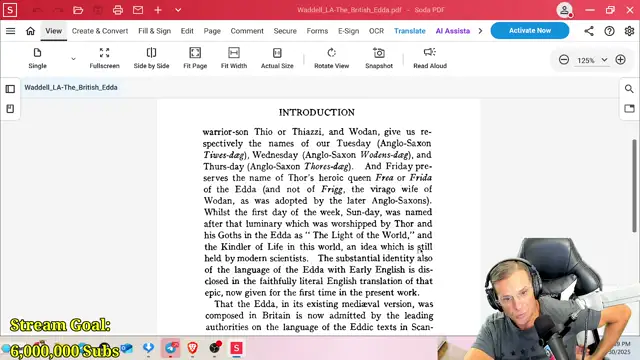Image resolution: width=640 pixels, height=360 pixels.
Task: Open the Page tab
Action: [x=212, y=31]
